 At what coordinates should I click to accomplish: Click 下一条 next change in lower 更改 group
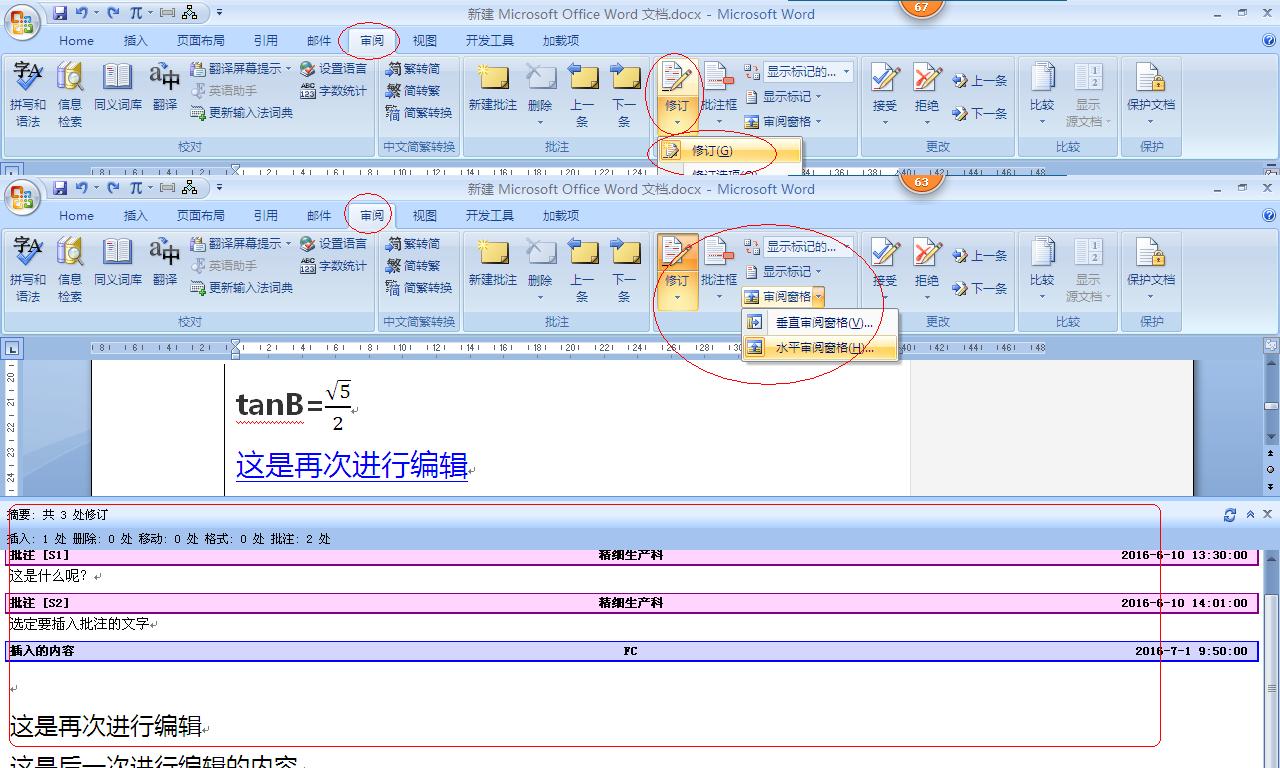click(980, 289)
